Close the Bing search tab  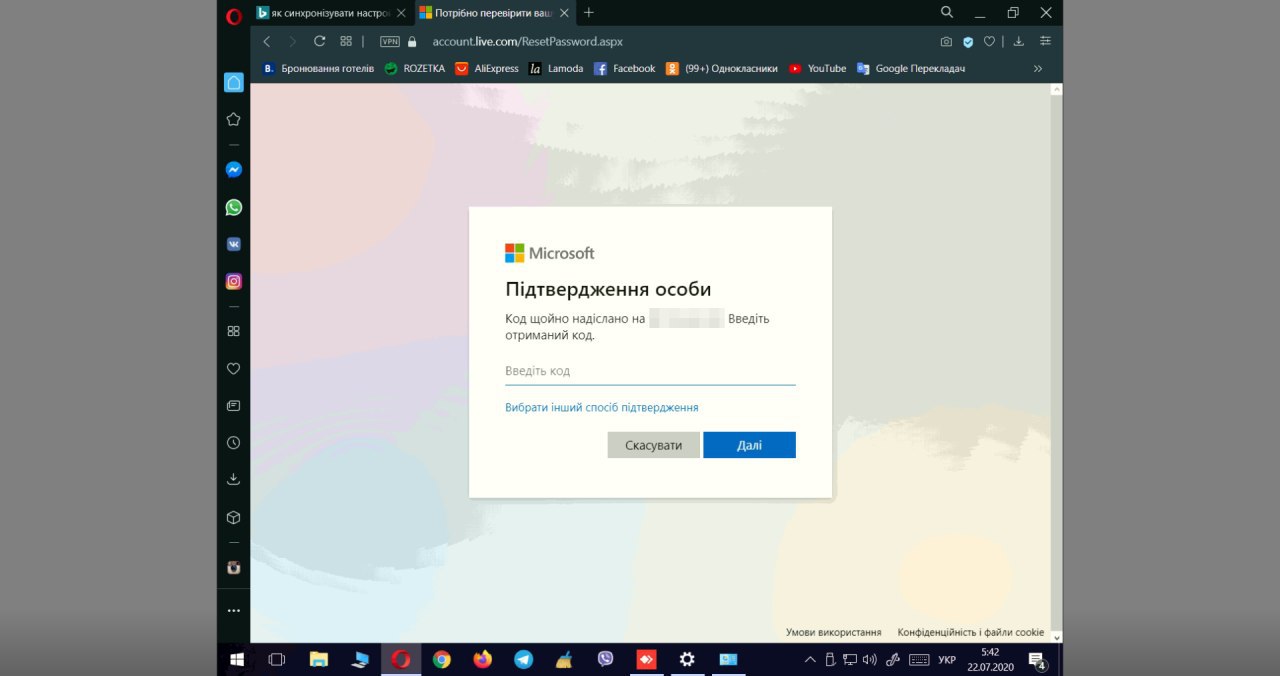coord(401,13)
